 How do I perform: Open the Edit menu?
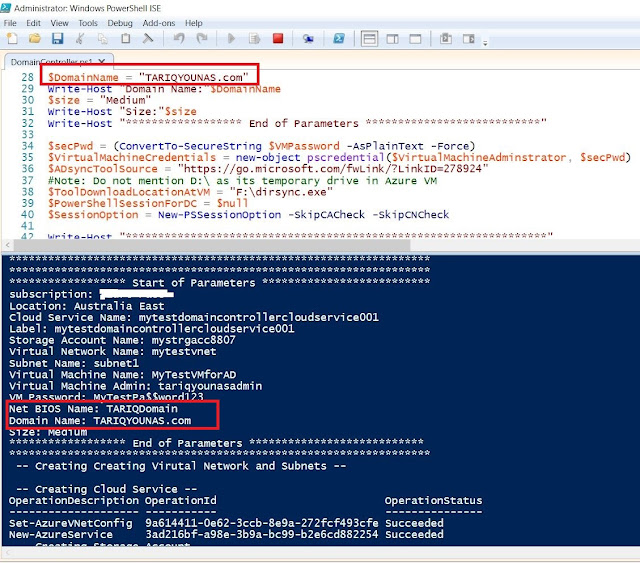pyautogui.click(x=33, y=23)
